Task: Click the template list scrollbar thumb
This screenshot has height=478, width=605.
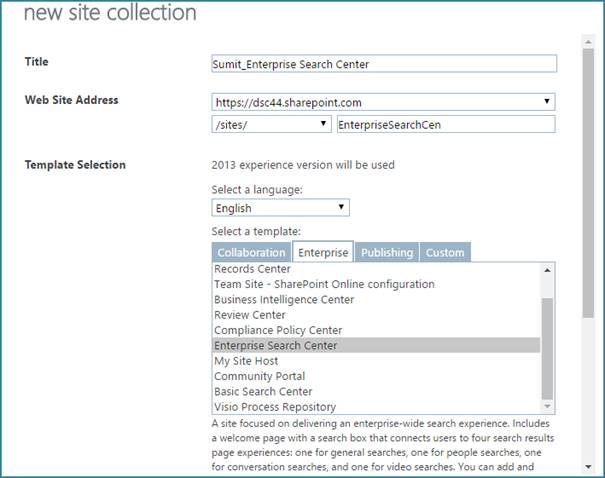Action: tap(547, 348)
